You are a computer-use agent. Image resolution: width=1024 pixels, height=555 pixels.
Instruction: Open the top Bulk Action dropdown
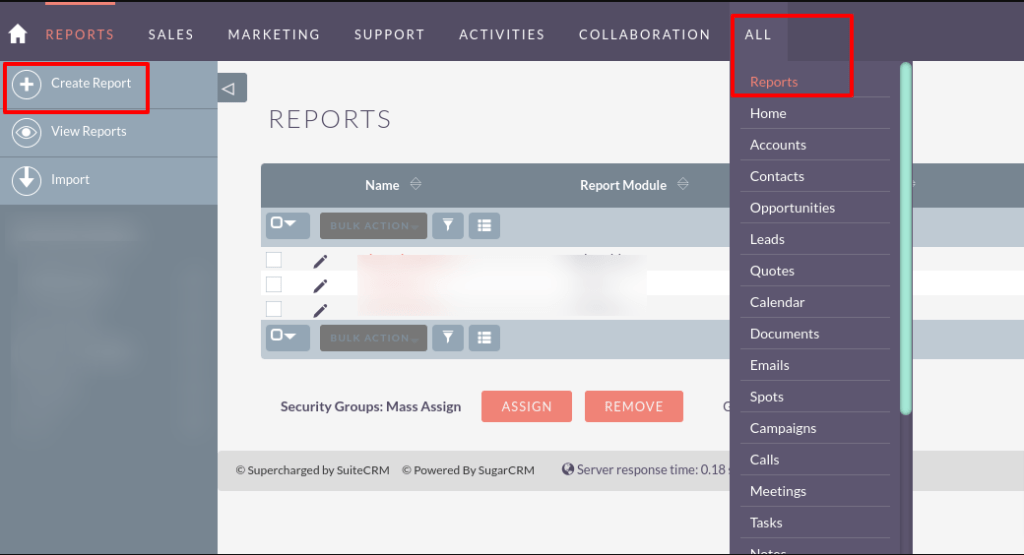(374, 225)
